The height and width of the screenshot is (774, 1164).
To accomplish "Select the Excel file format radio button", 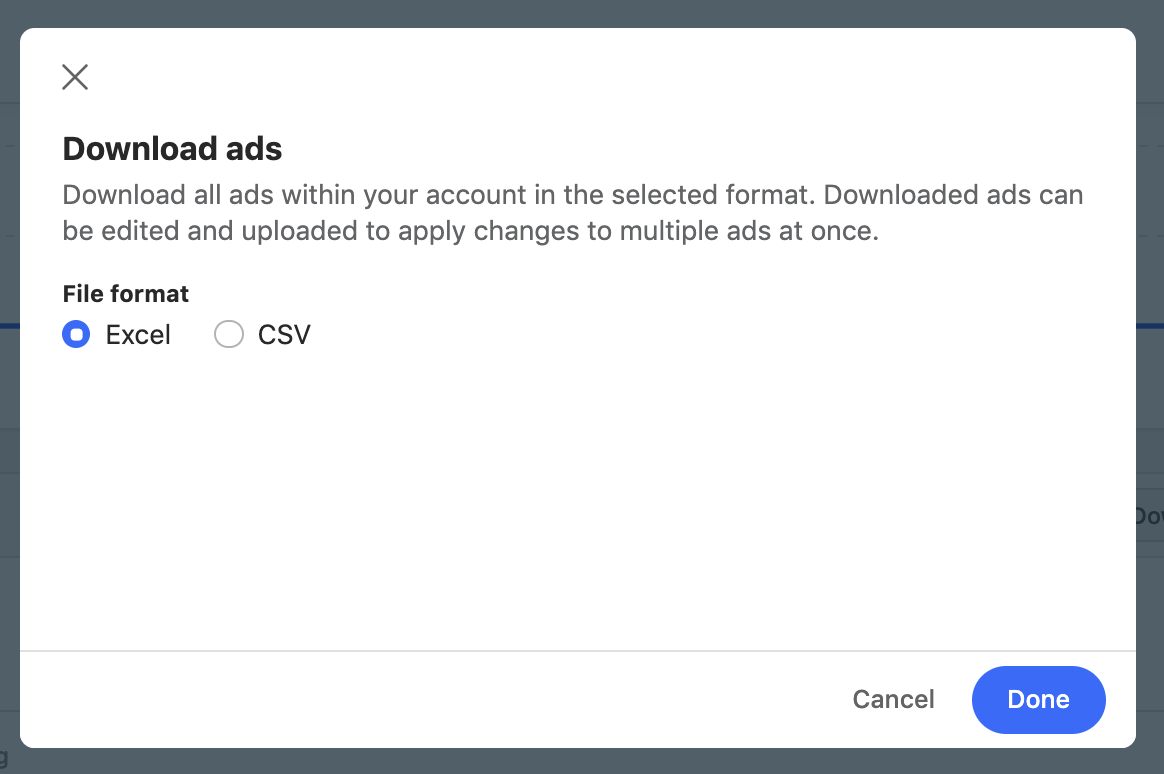I will pyautogui.click(x=76, y=334).
